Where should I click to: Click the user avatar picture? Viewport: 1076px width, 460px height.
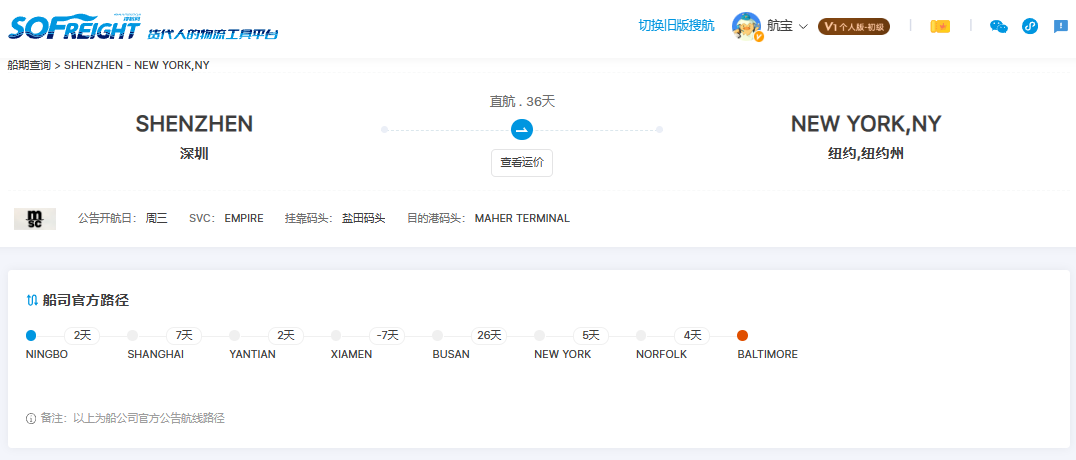746,26
